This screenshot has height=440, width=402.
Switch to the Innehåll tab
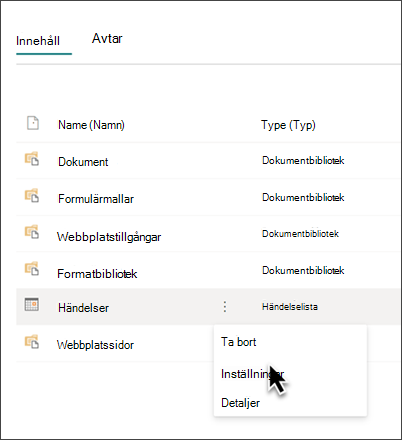point(38,41)
